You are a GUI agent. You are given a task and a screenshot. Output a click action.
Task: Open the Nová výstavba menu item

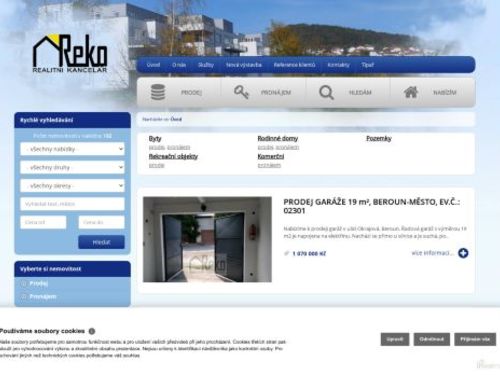[244, 65]
